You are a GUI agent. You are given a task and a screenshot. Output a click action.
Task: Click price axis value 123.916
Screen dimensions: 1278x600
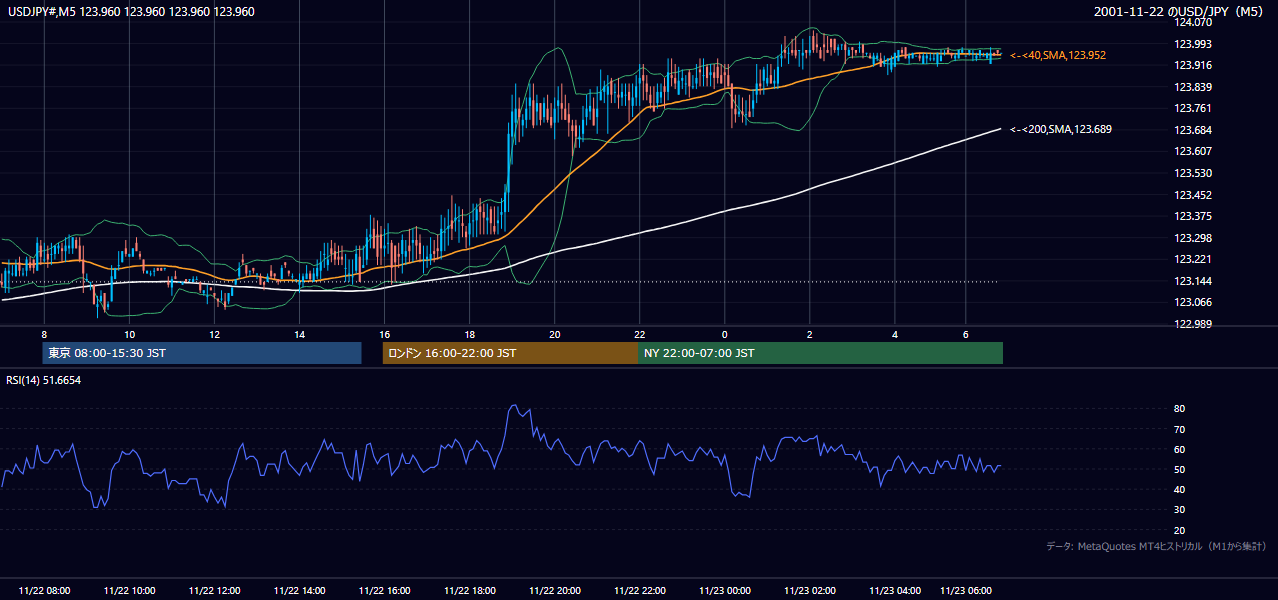tap(1193, 65)
